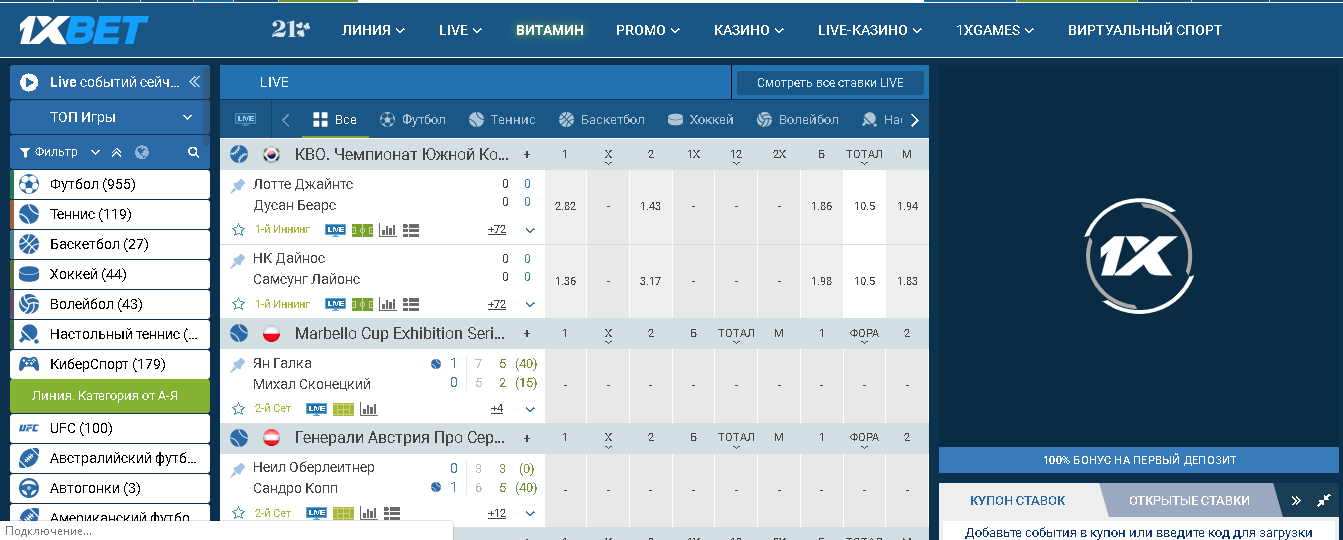Click the 1XBET logo
This screenshot has width=1343, height=540.
coord(84,31)
